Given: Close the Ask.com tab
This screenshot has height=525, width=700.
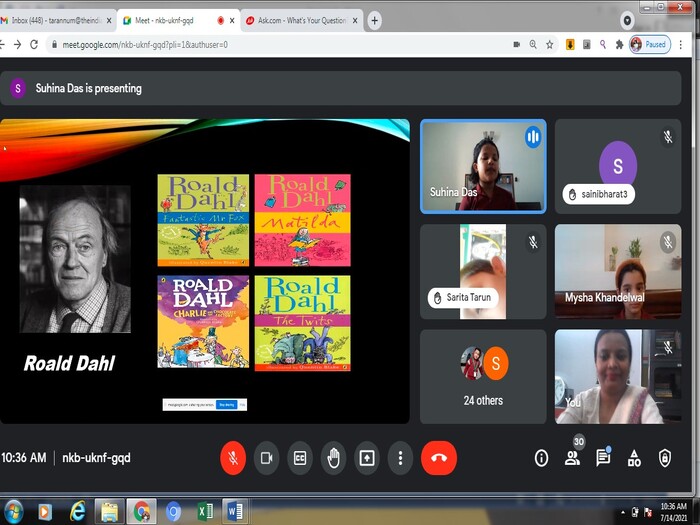Looking at the screenshot, I should [x=355, y=21].
